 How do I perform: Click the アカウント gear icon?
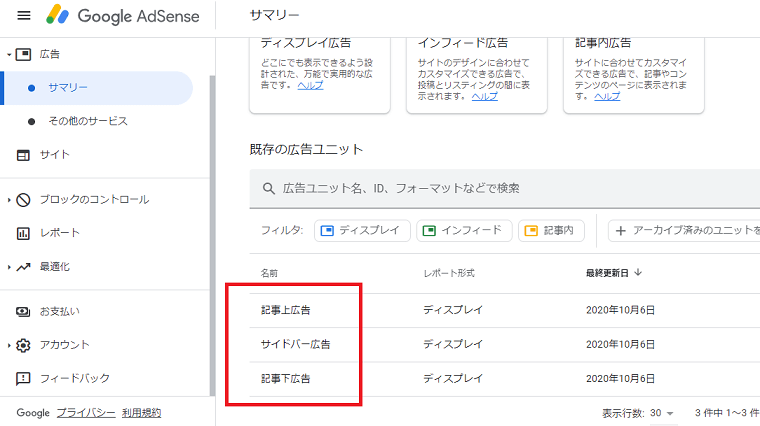tap(23, 345)
